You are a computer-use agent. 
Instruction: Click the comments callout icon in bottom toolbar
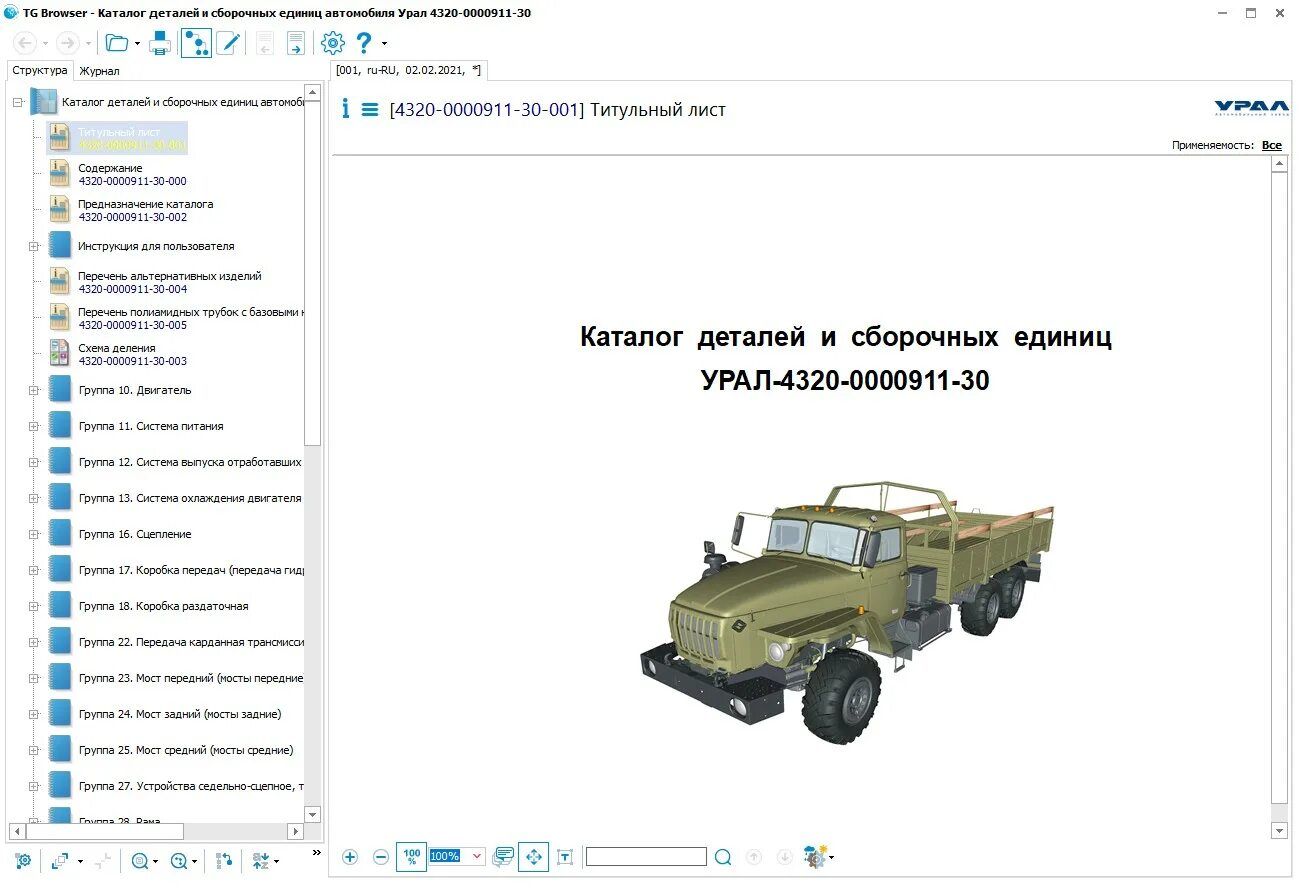[x=502, y=856]
